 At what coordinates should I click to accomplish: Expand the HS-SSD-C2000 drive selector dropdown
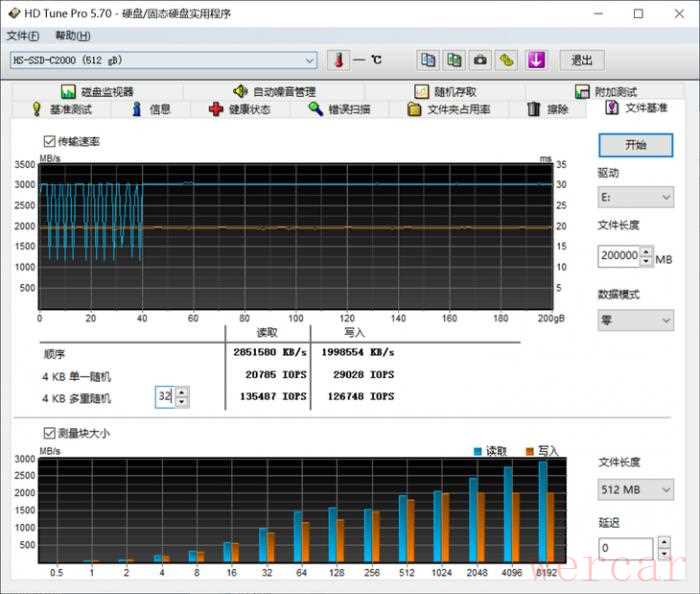tap(310, 60)
